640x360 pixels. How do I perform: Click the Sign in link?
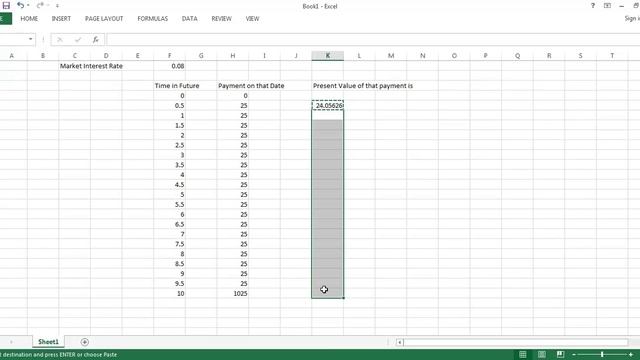(x=632, y=19)
